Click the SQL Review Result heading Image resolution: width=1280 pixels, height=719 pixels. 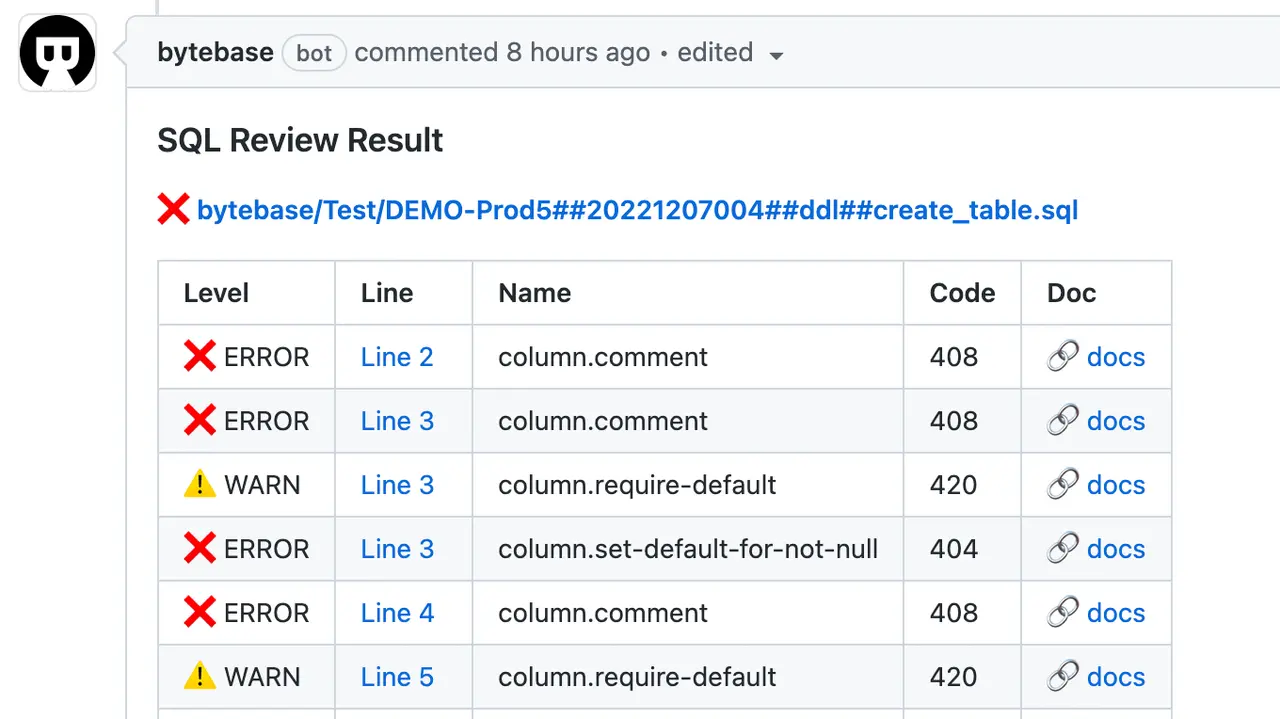300,141
